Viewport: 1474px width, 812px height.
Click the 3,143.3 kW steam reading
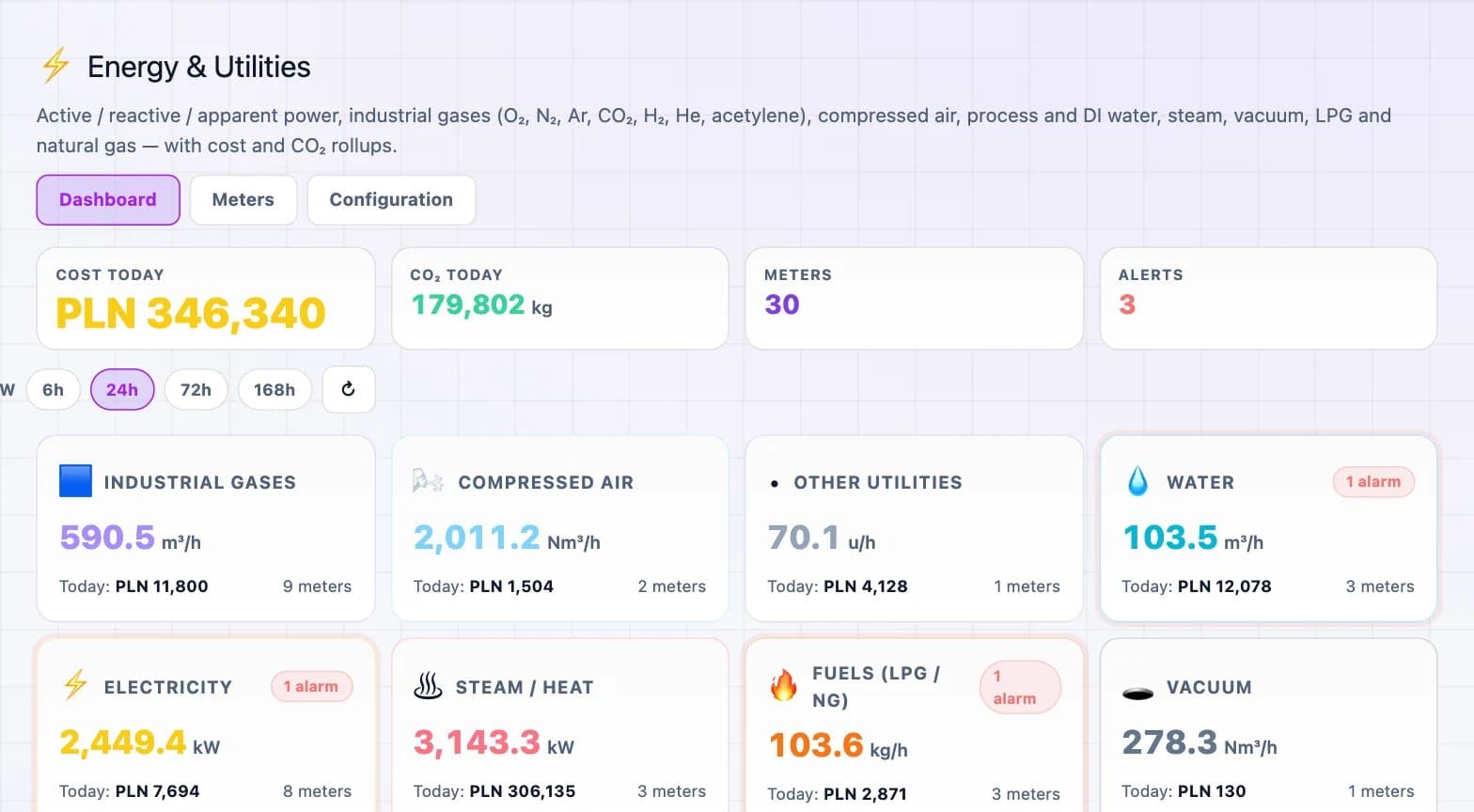[494, 742]
